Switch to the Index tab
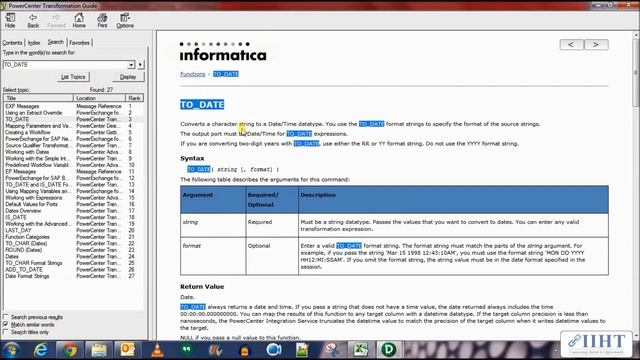This screenshot has height=360, width=640. (34, 43)
